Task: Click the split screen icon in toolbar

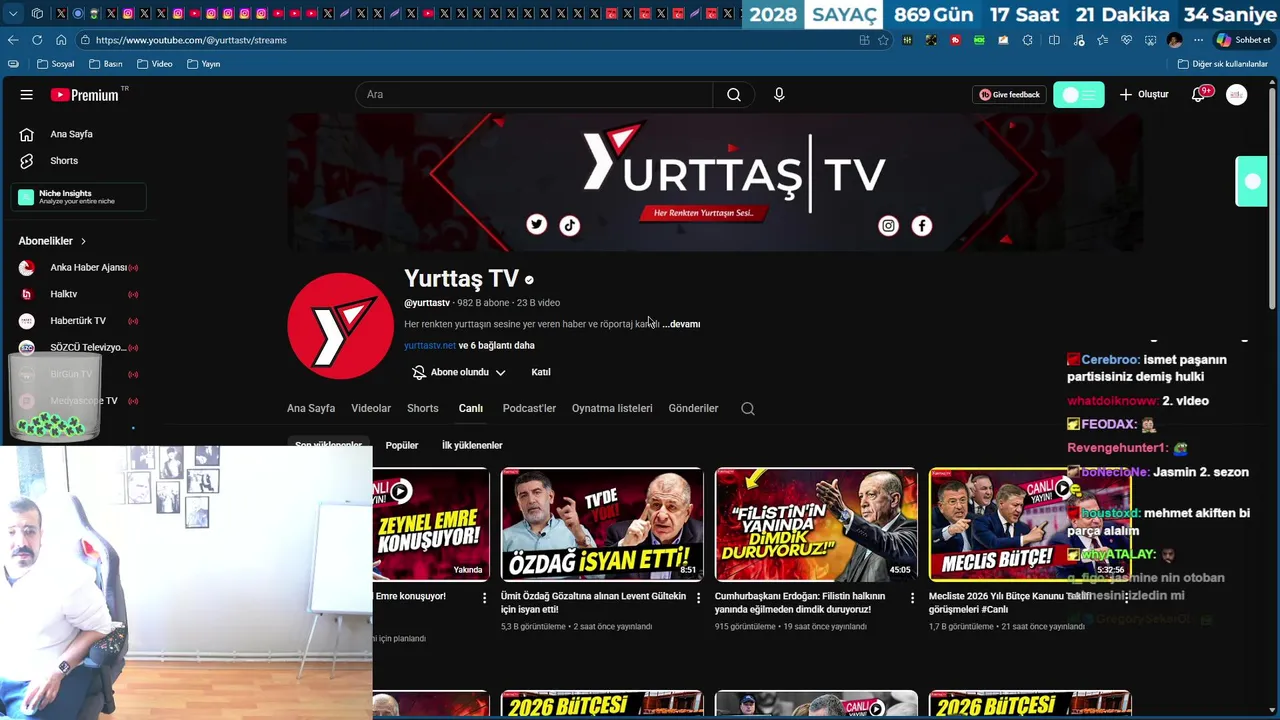Action: point(1054,40)
